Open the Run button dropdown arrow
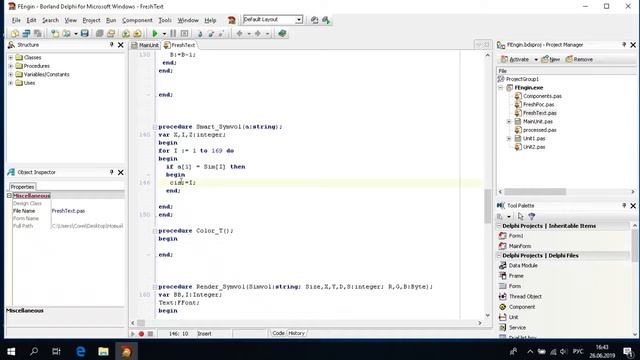The width and height of the screenshot is (640, 360). point(164,34)
